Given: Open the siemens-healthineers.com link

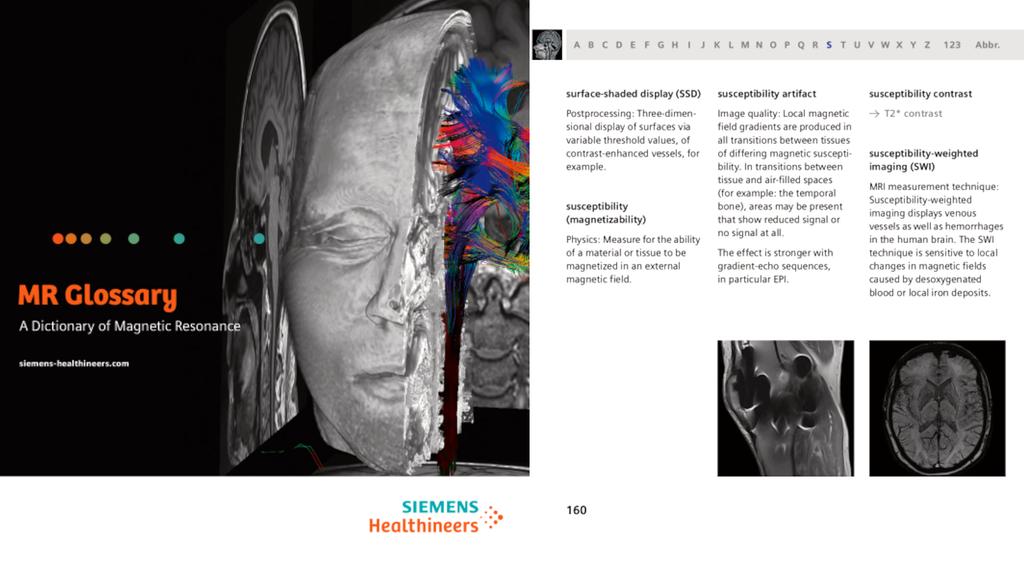Looking at the screenshot, I should (74, 363).
